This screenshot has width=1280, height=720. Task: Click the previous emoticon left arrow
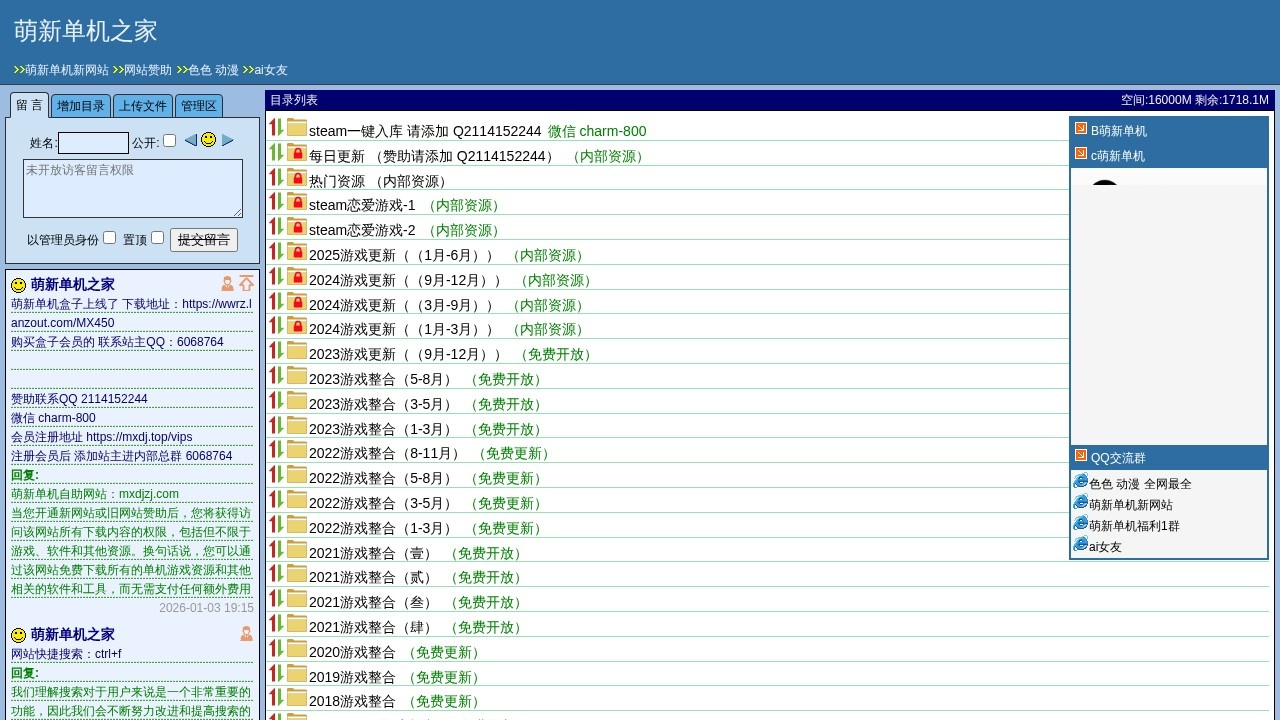tap(190, 140)
